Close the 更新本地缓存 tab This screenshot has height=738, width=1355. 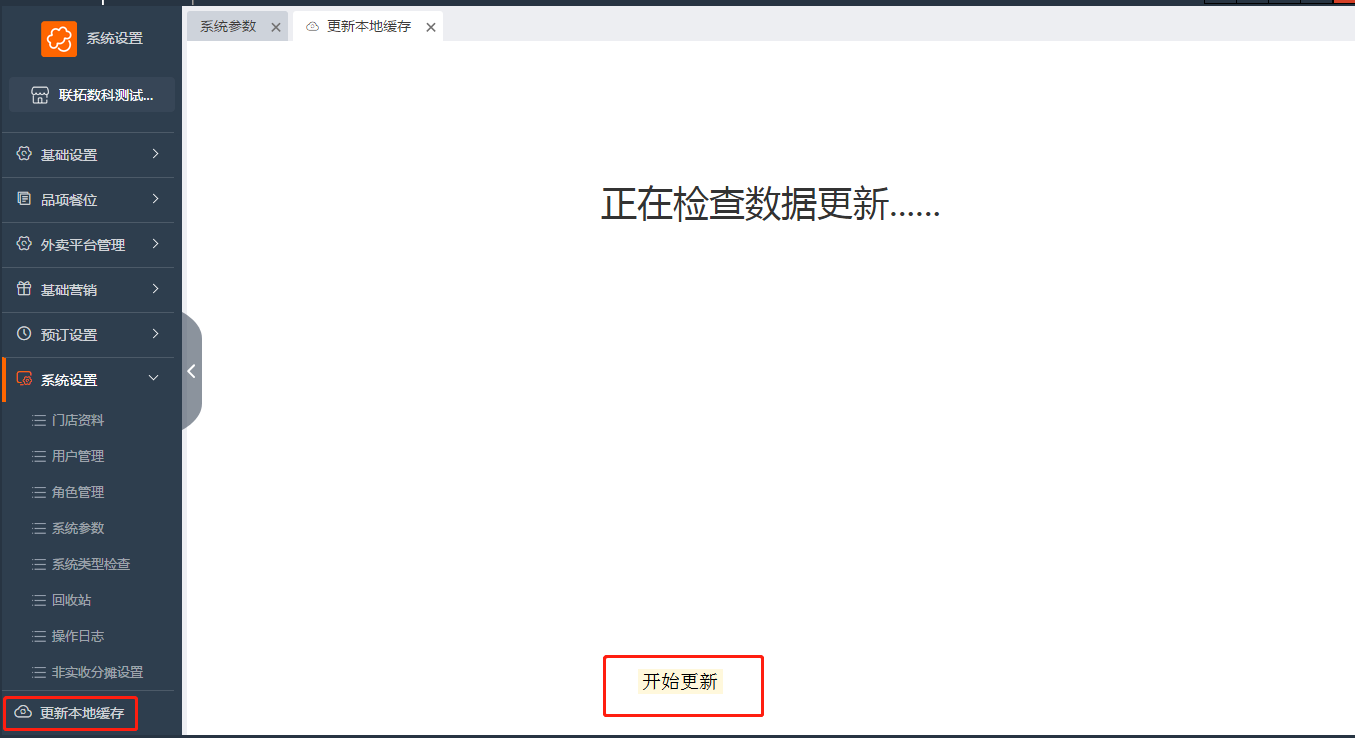[x=431, y=27]
